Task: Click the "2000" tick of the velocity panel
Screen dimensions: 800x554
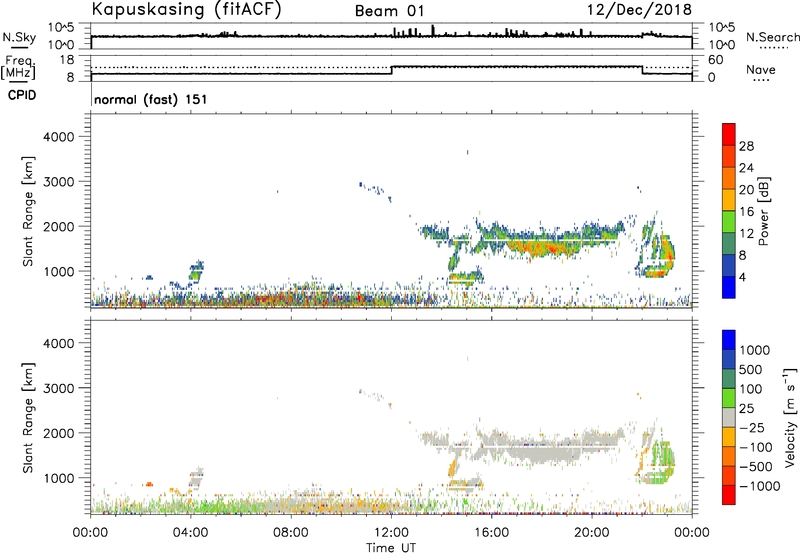Action: [58, 433]
